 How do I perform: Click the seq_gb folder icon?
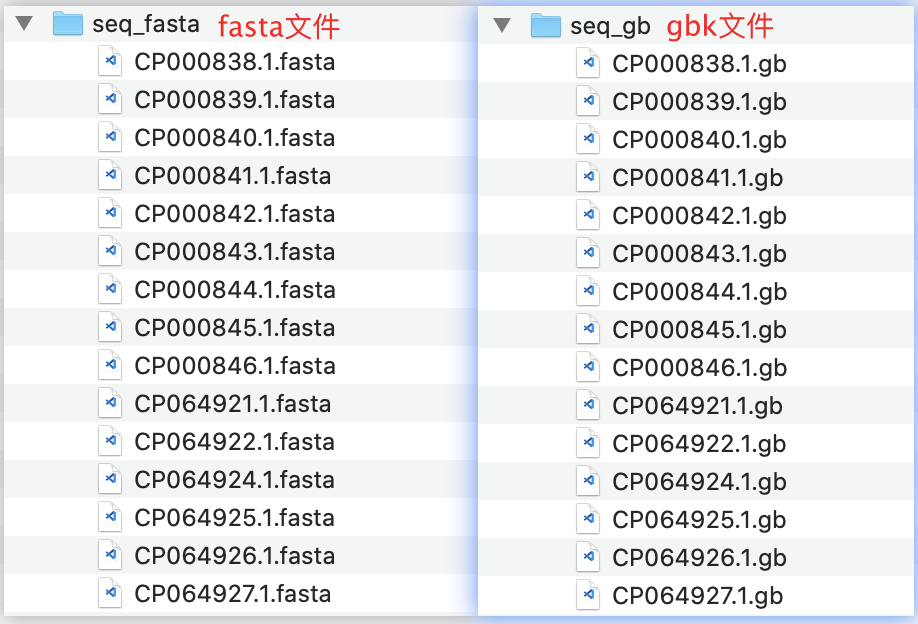546,25
